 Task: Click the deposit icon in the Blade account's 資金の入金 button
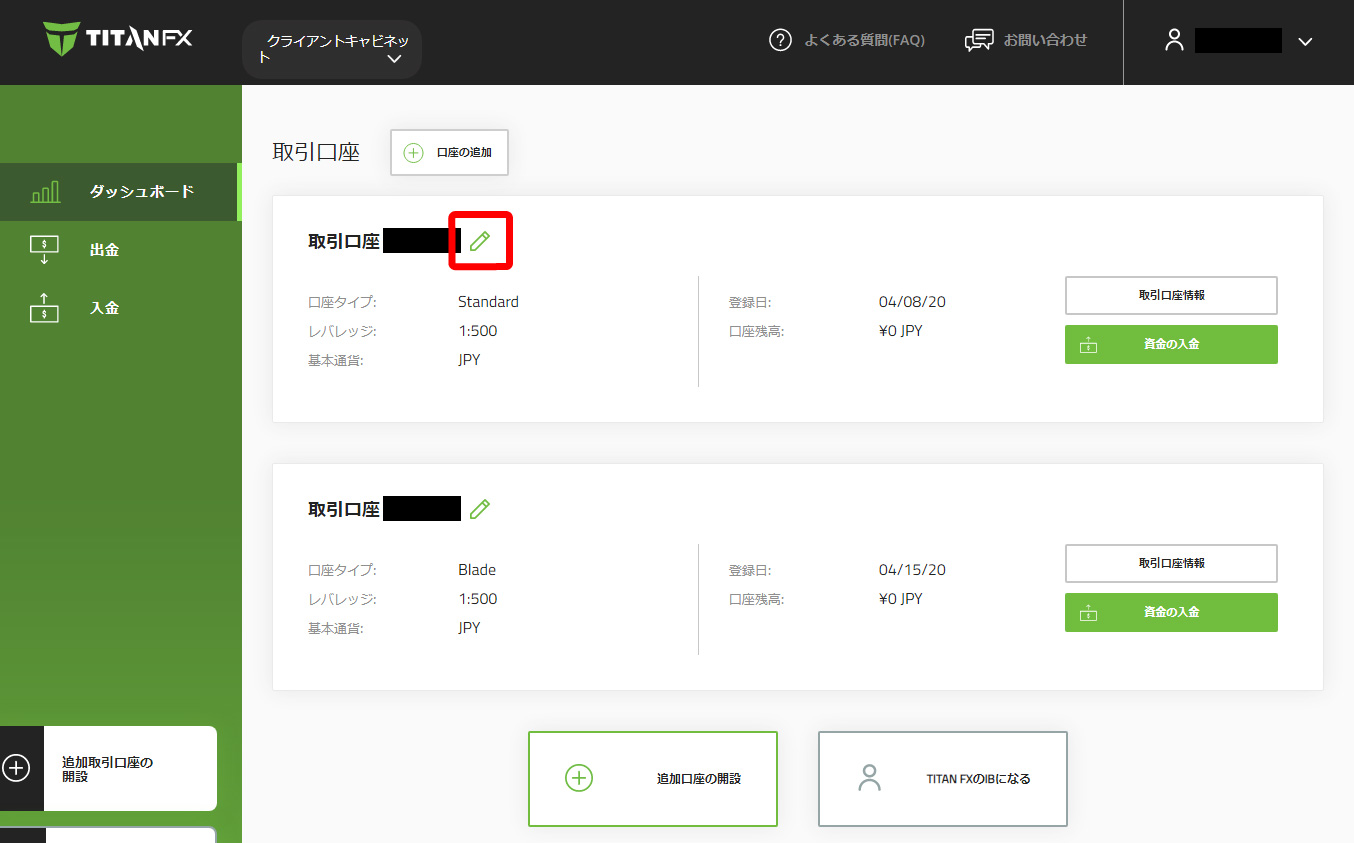coord(1089,612)
